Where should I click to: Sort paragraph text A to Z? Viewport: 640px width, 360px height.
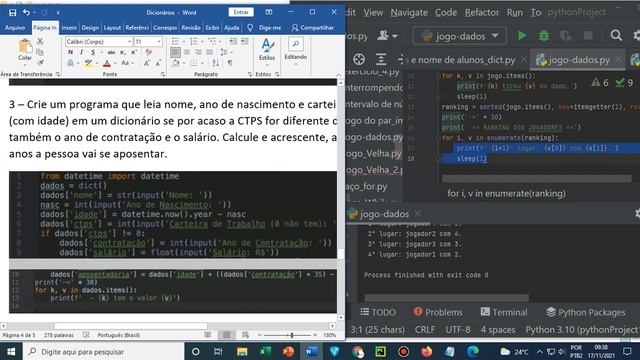click(216, 63)
